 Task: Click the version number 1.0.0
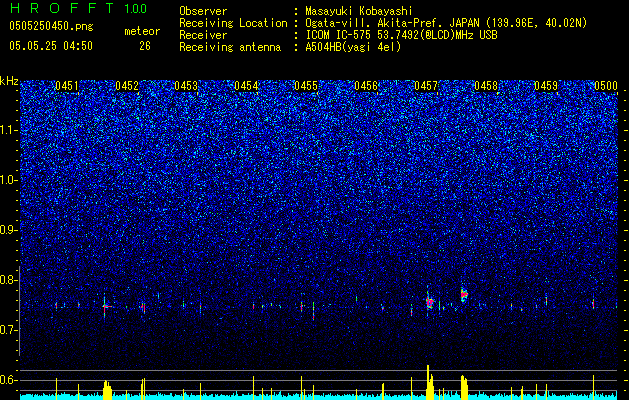[x=136, y=9]
